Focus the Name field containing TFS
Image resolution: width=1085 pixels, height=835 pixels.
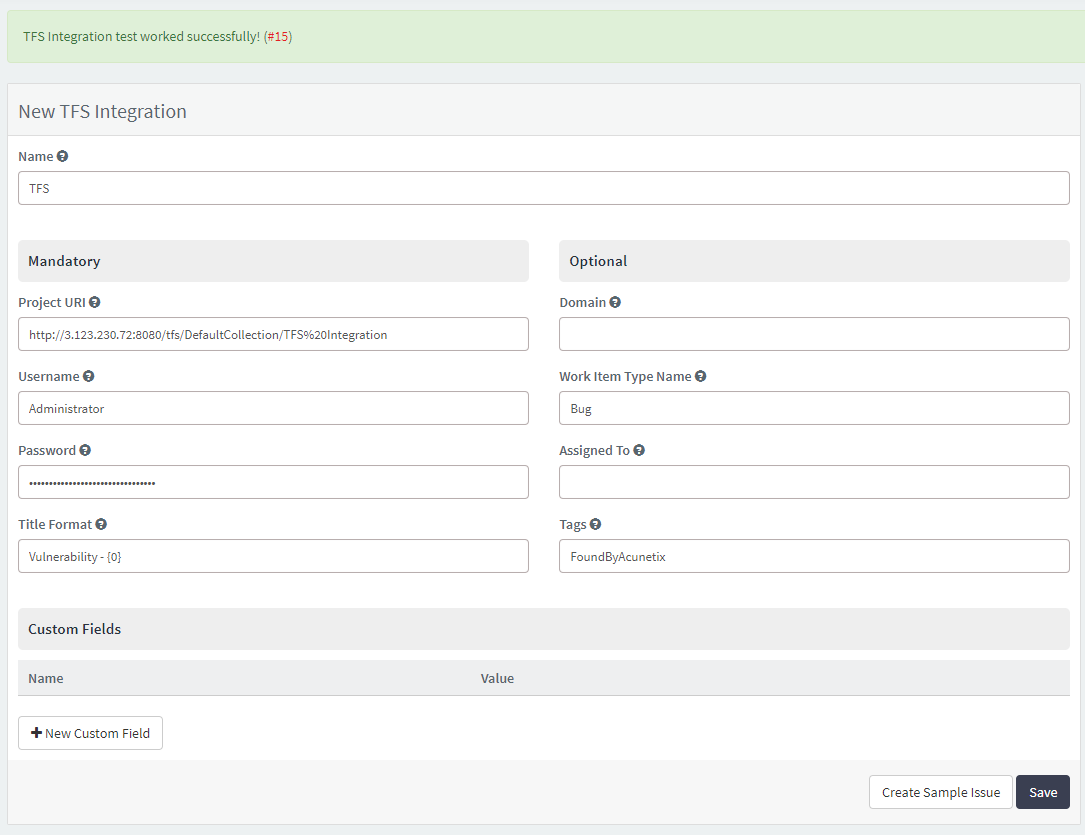pos(544,188)
